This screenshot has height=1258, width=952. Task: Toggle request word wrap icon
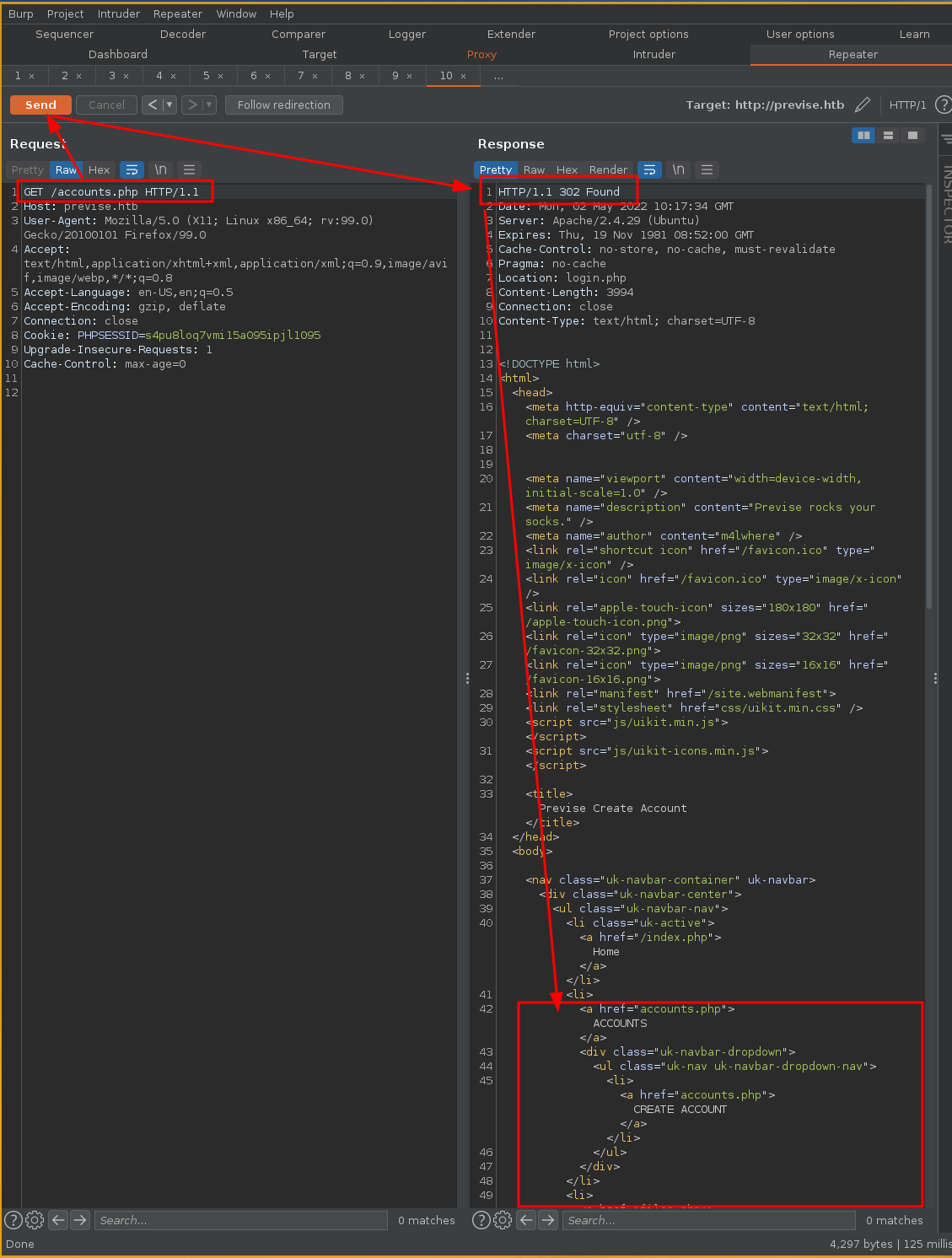pos(132,169)
